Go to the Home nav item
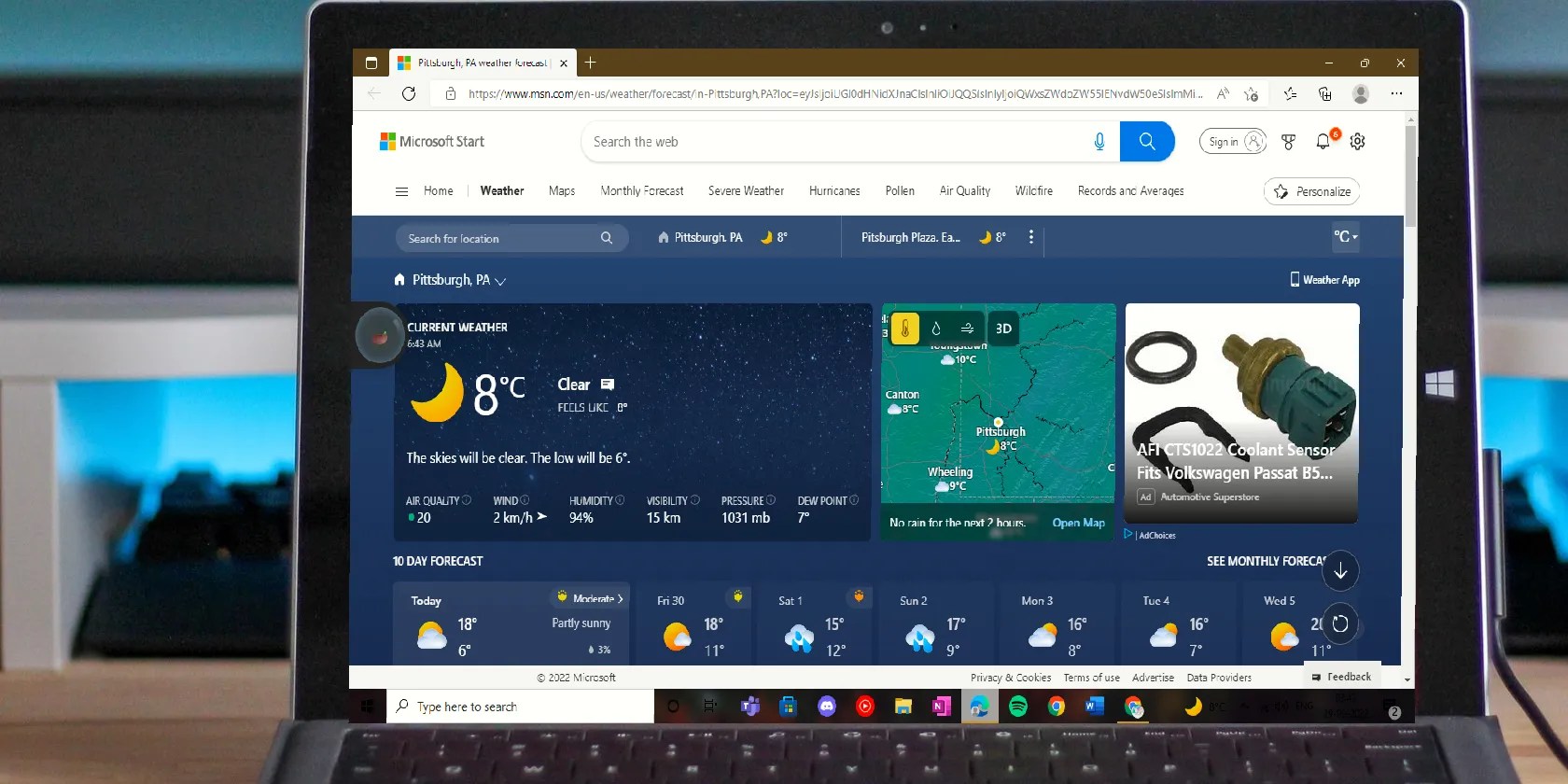 (439, 191)
